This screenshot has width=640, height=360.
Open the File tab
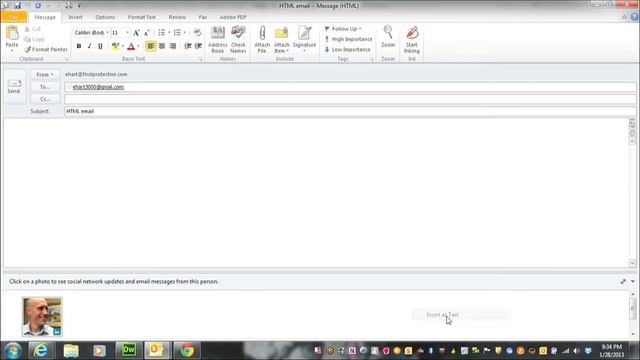pos(13,17)
